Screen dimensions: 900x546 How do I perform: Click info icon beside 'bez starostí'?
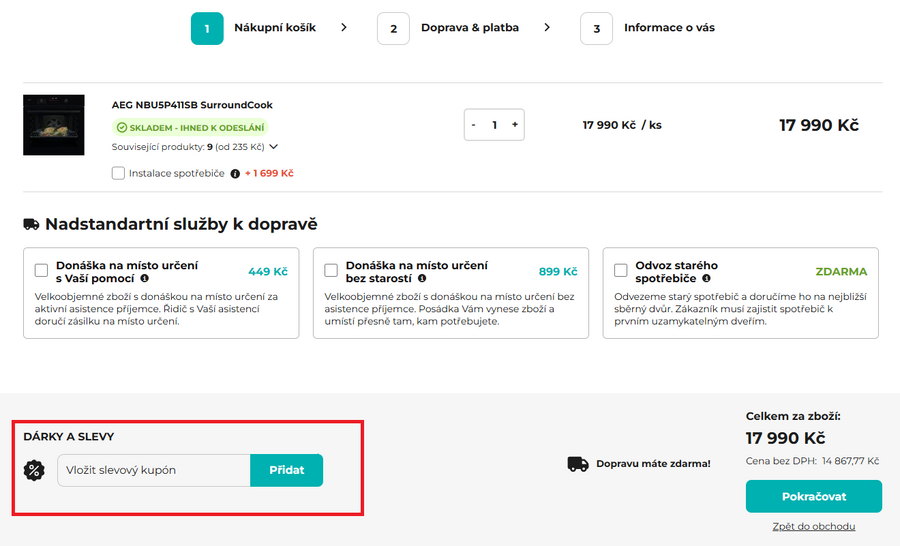(423, 278)
